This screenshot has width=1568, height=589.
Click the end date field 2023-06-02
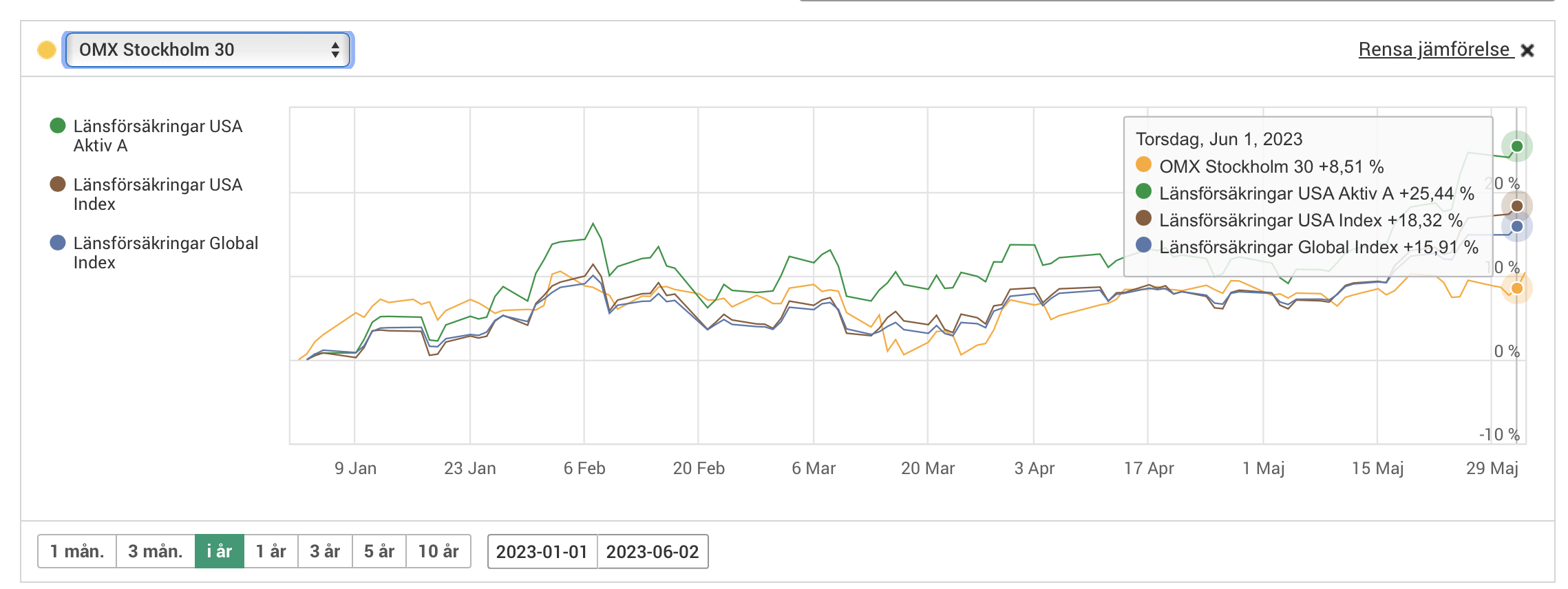pos(653,551)
